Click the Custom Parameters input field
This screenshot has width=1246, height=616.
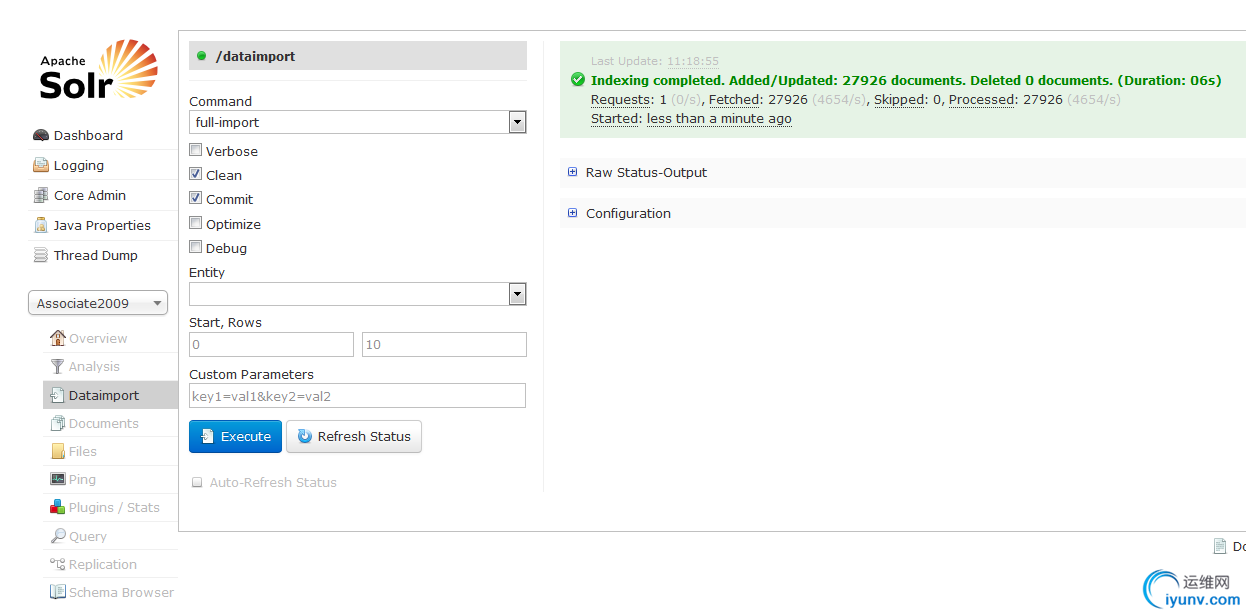pyautogui.click(x=357, y=395)
